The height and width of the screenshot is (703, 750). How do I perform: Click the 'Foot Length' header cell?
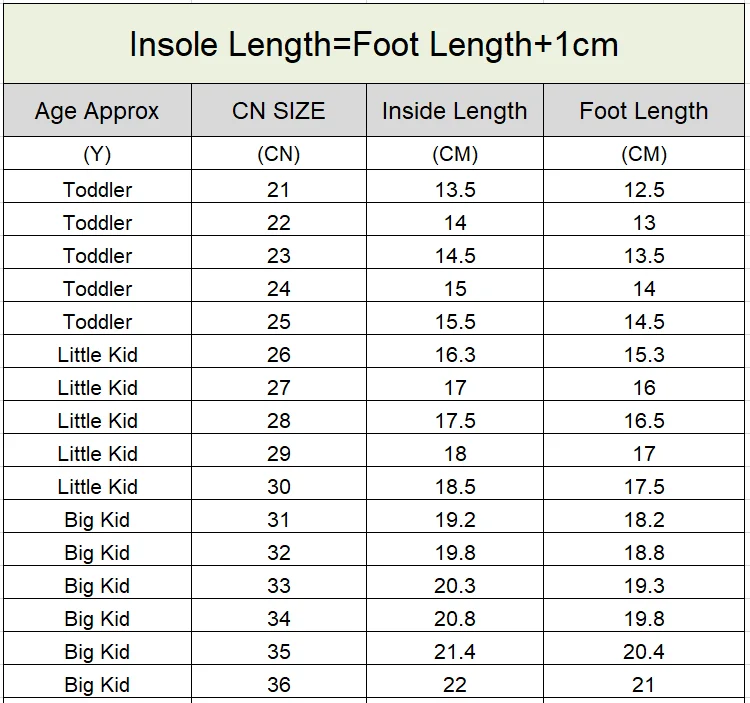point(644,111)
